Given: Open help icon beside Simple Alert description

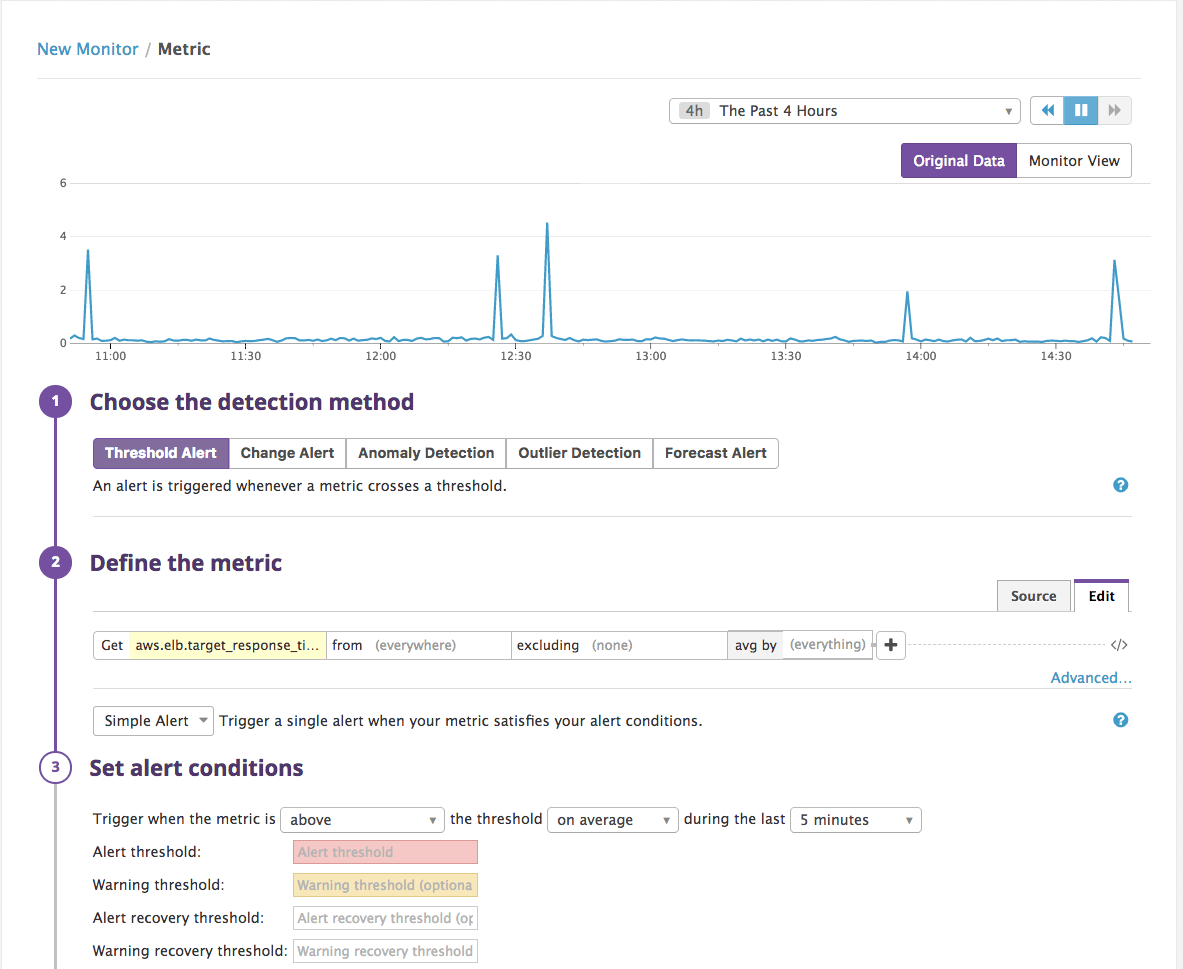Looking at the screenshot, I should click(x=1120, y=720).
